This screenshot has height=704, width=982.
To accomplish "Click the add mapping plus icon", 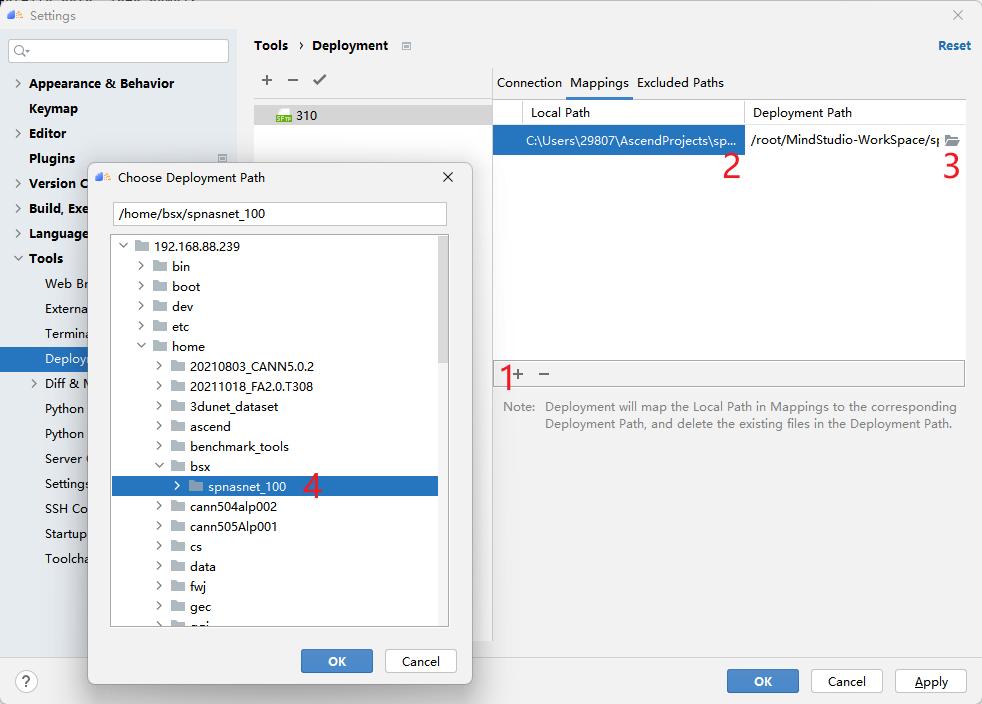I will [x=518, y=374].
